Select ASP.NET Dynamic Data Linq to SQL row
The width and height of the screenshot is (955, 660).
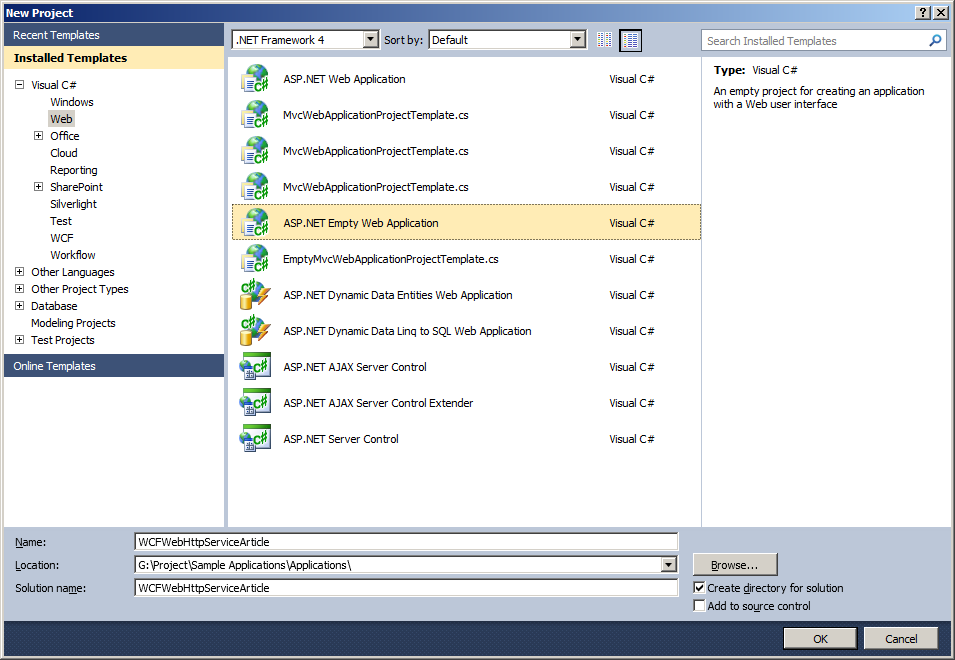pyautogui.click(x=467, y=331)
